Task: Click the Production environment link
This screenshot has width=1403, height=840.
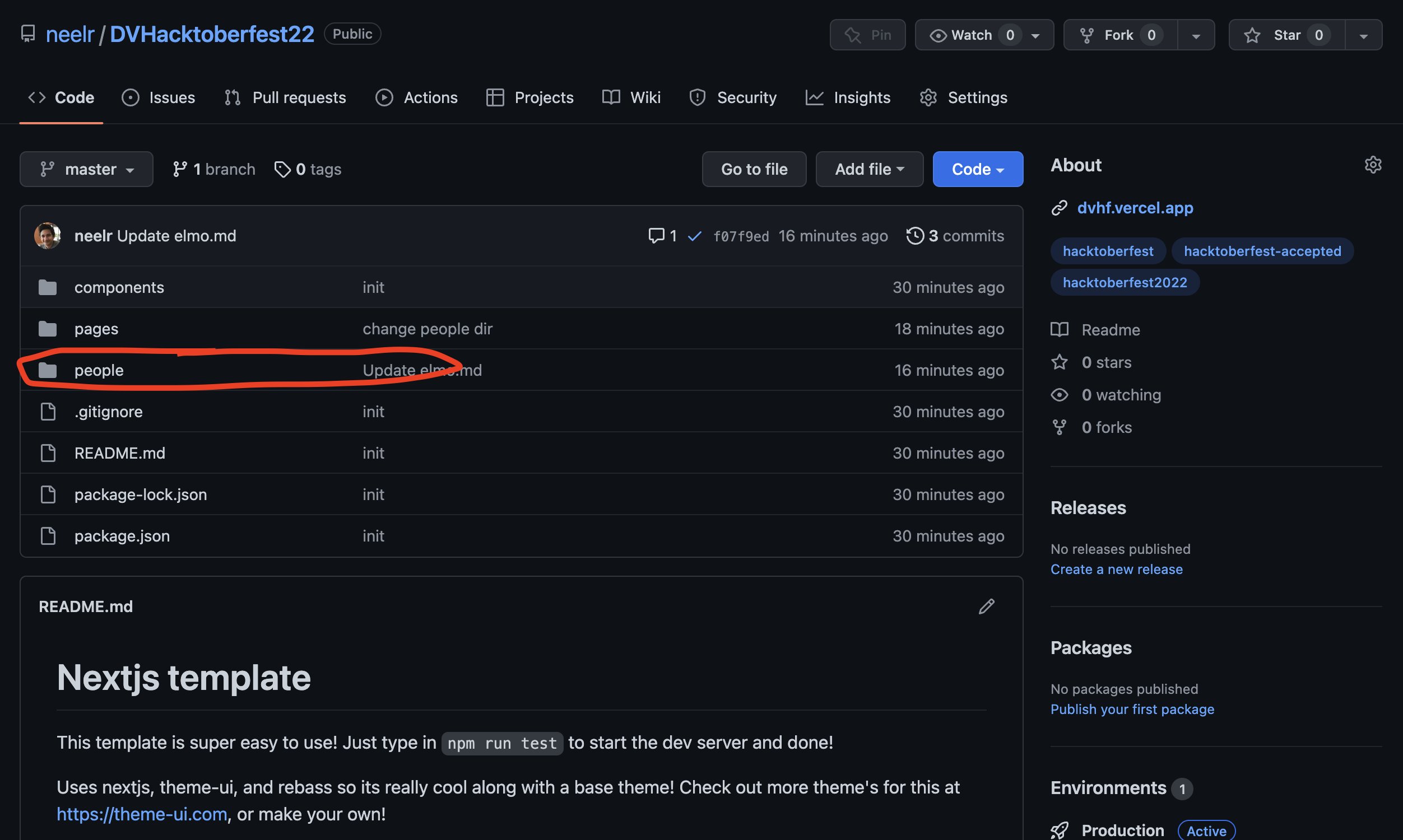Action: [x=1123, y=830]
